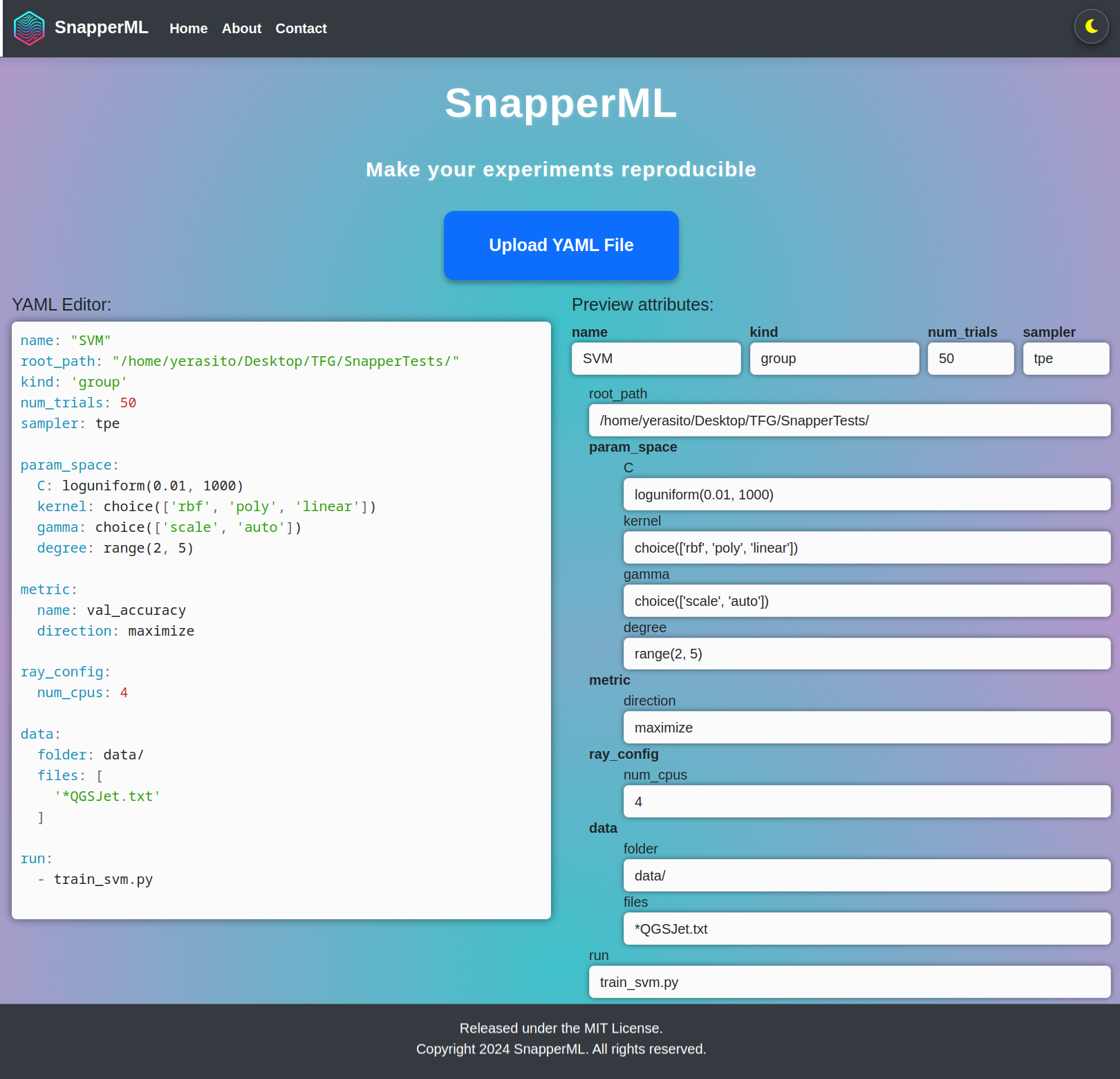Open the About nav link
The width and height of the screenshot is (1120, 1079).
coord(241,28)
